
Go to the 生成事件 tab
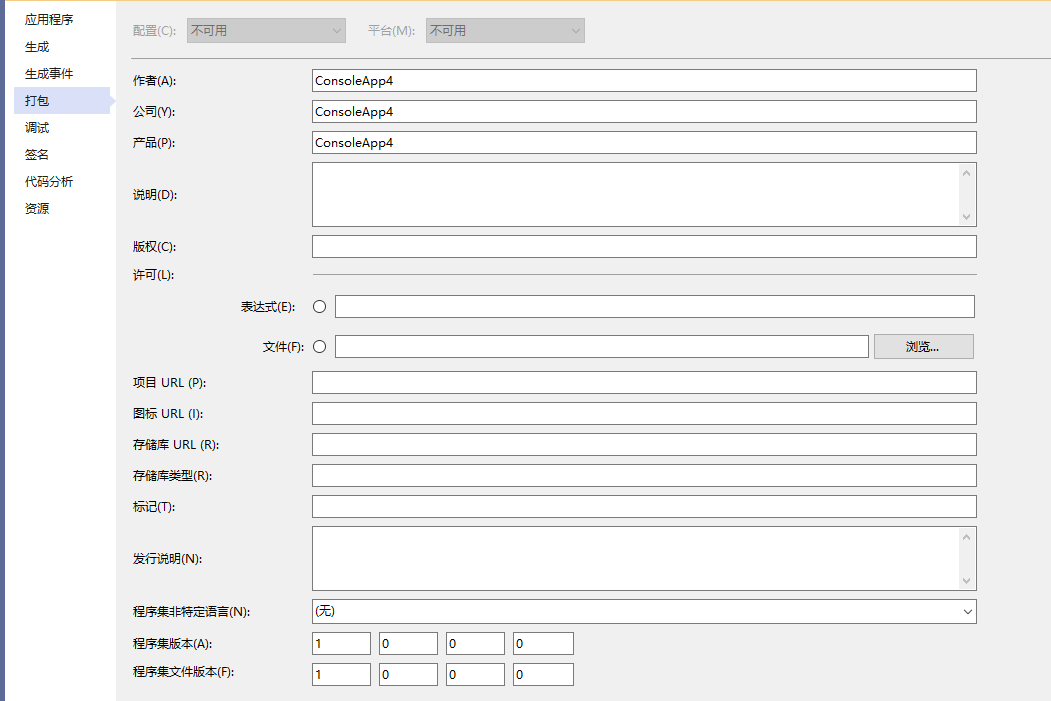coord(49,74)
